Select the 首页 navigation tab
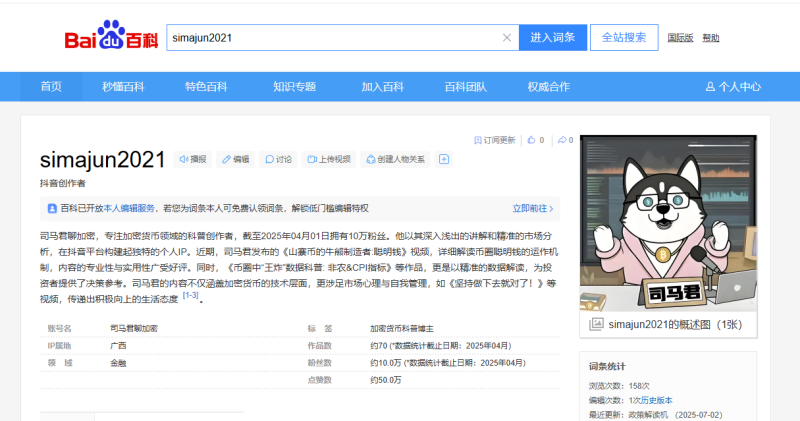The height and width of the screenshot is (421, 800). pos(51,87)
